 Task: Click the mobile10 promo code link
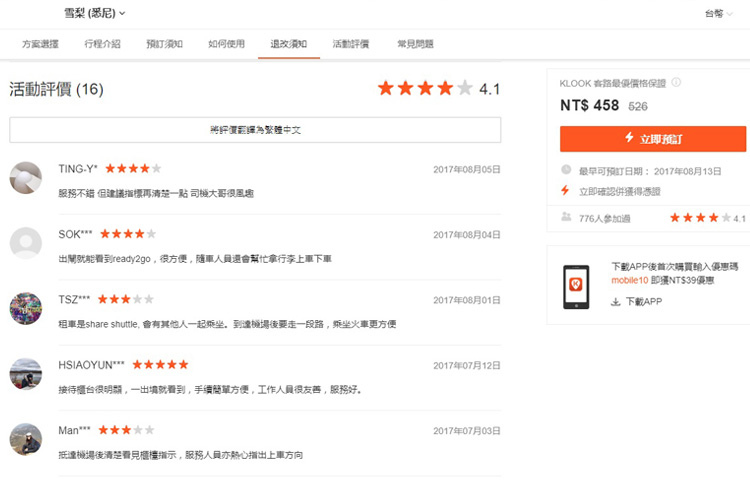click(629, 280)
